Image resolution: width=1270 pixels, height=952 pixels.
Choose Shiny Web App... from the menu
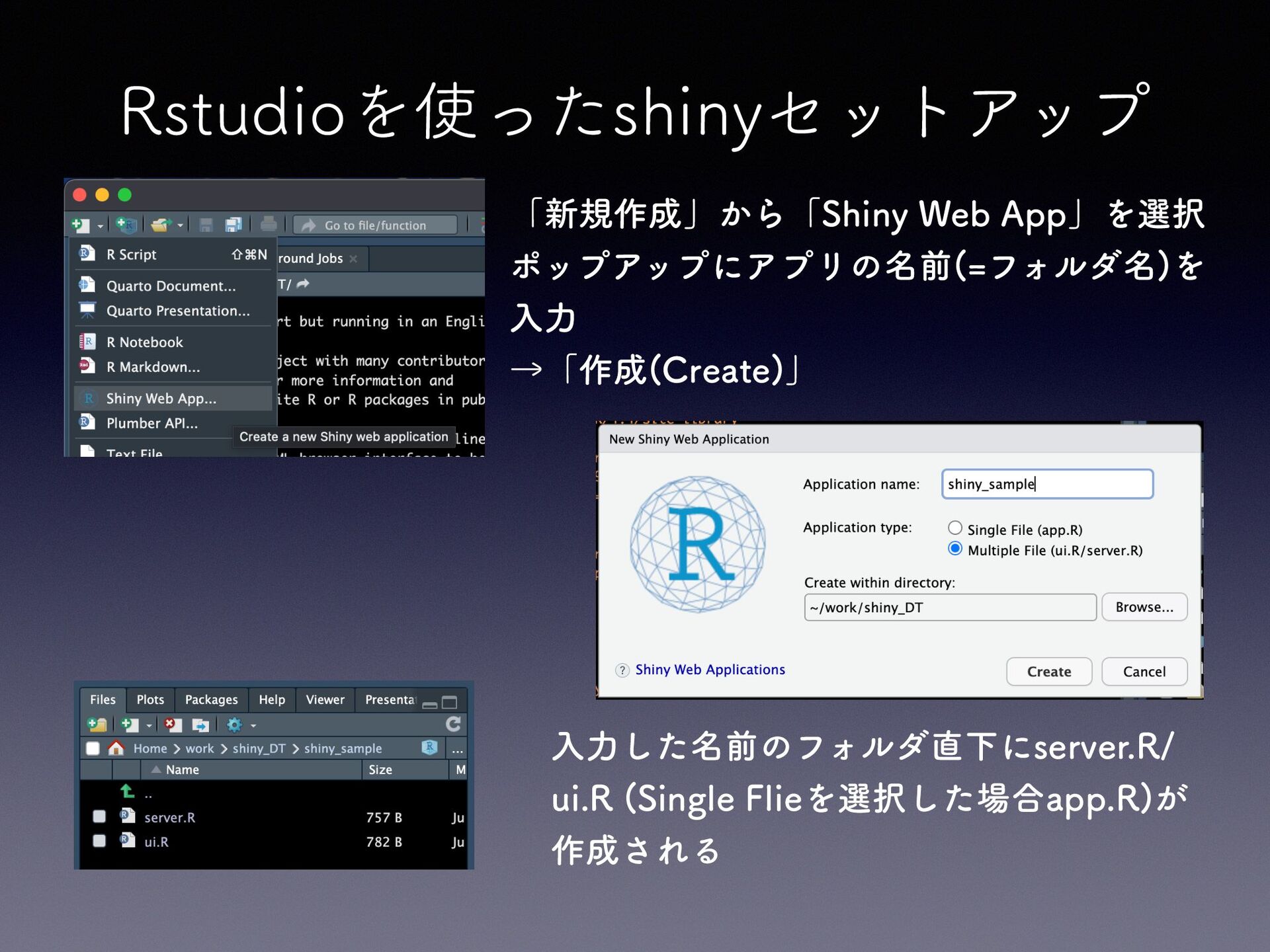pyautogui.click(x=161, y=399)
